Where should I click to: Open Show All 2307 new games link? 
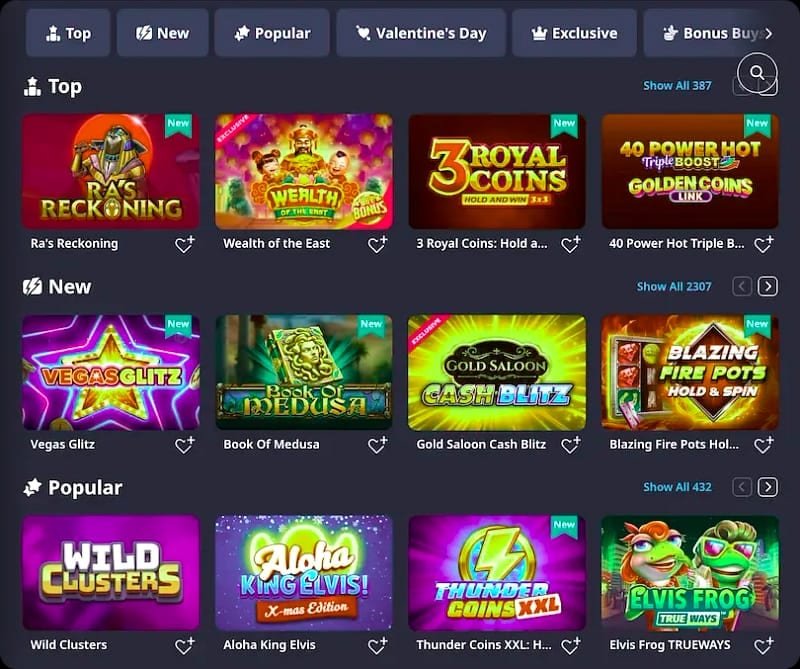pyautogui.click(x=673, y=286)
